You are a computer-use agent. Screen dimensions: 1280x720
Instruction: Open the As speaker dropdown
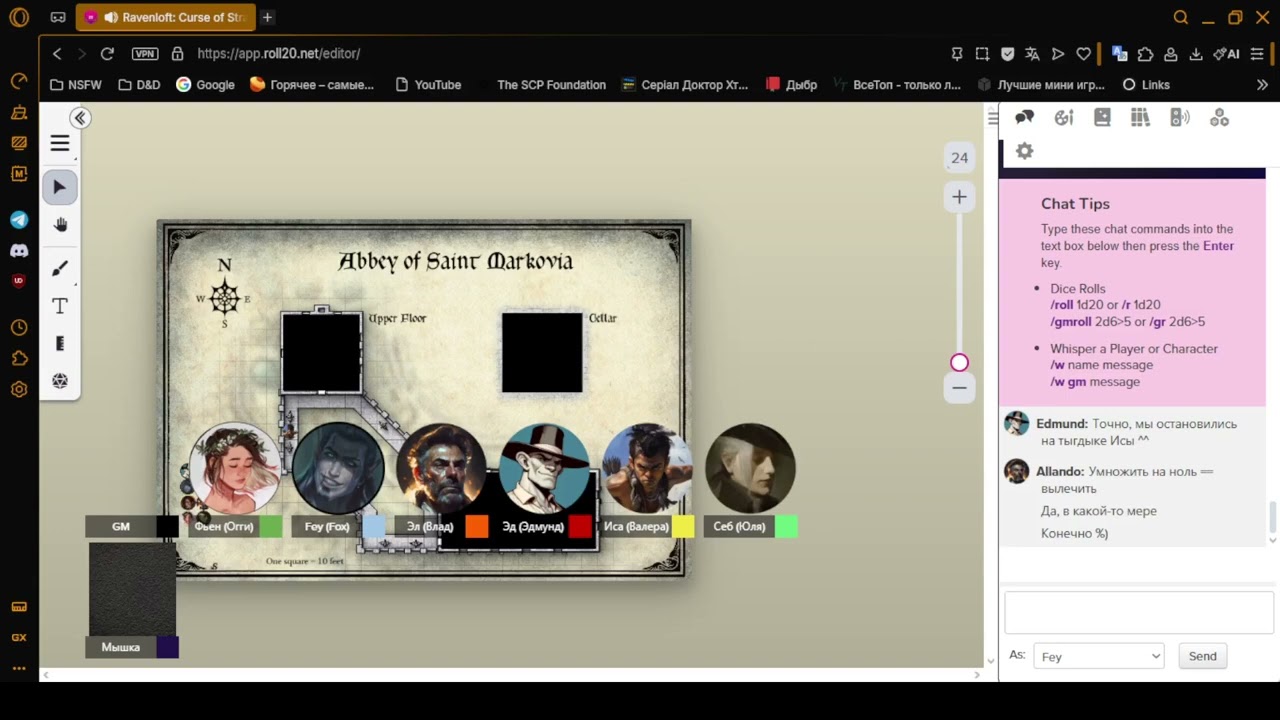click(x=1098, y=656)
